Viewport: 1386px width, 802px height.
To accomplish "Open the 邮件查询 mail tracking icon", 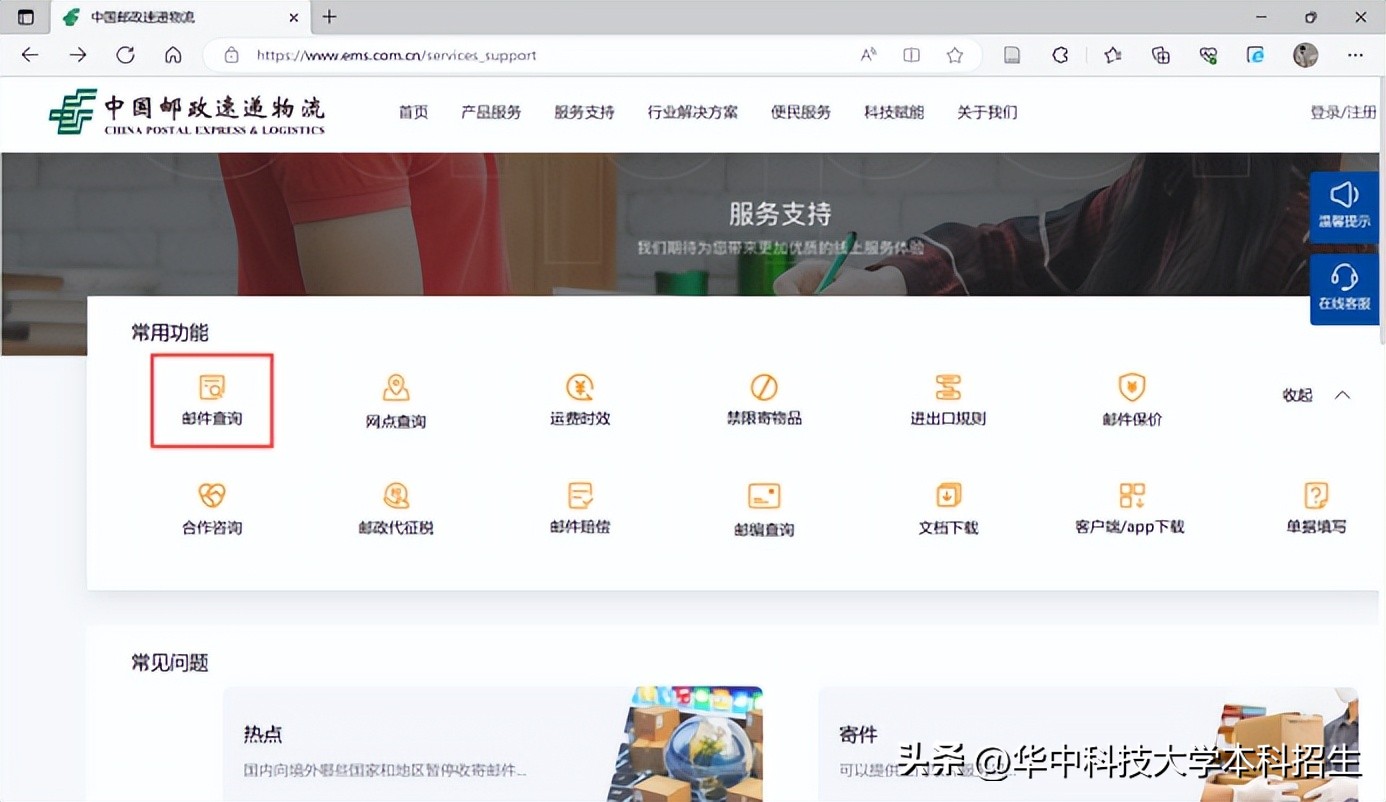I will pos(212,401).
